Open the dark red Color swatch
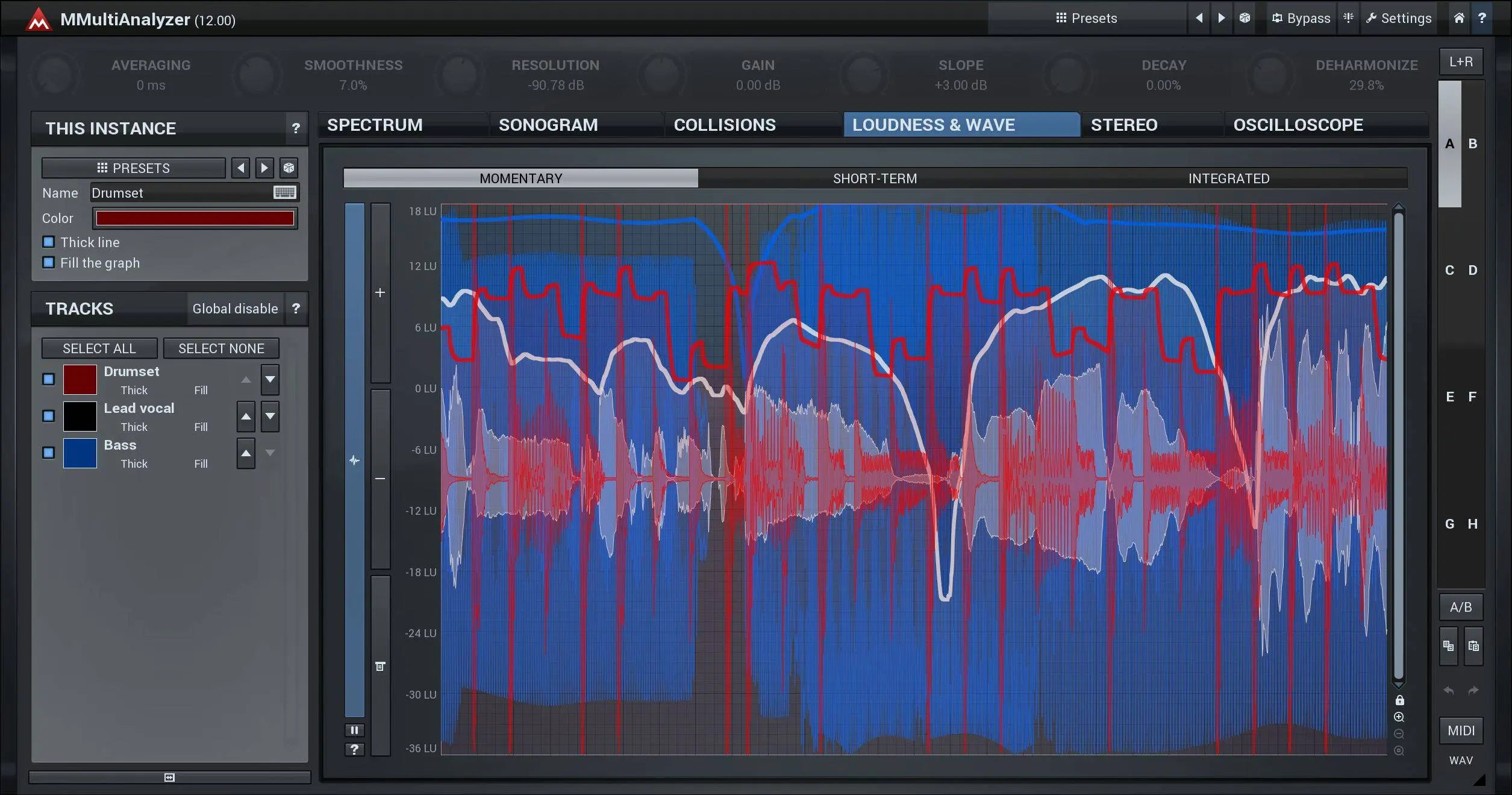 [x=195, y=218]
